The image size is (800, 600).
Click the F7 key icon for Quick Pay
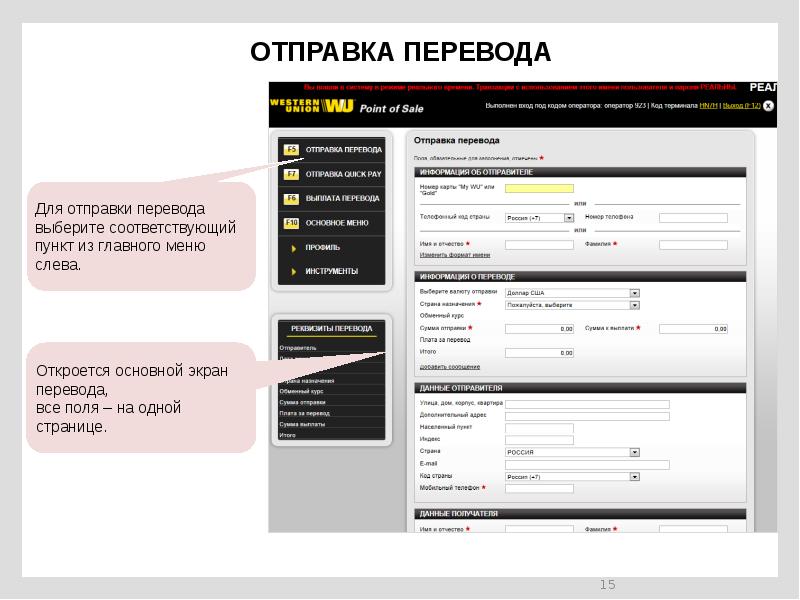(x=291, y=174)
